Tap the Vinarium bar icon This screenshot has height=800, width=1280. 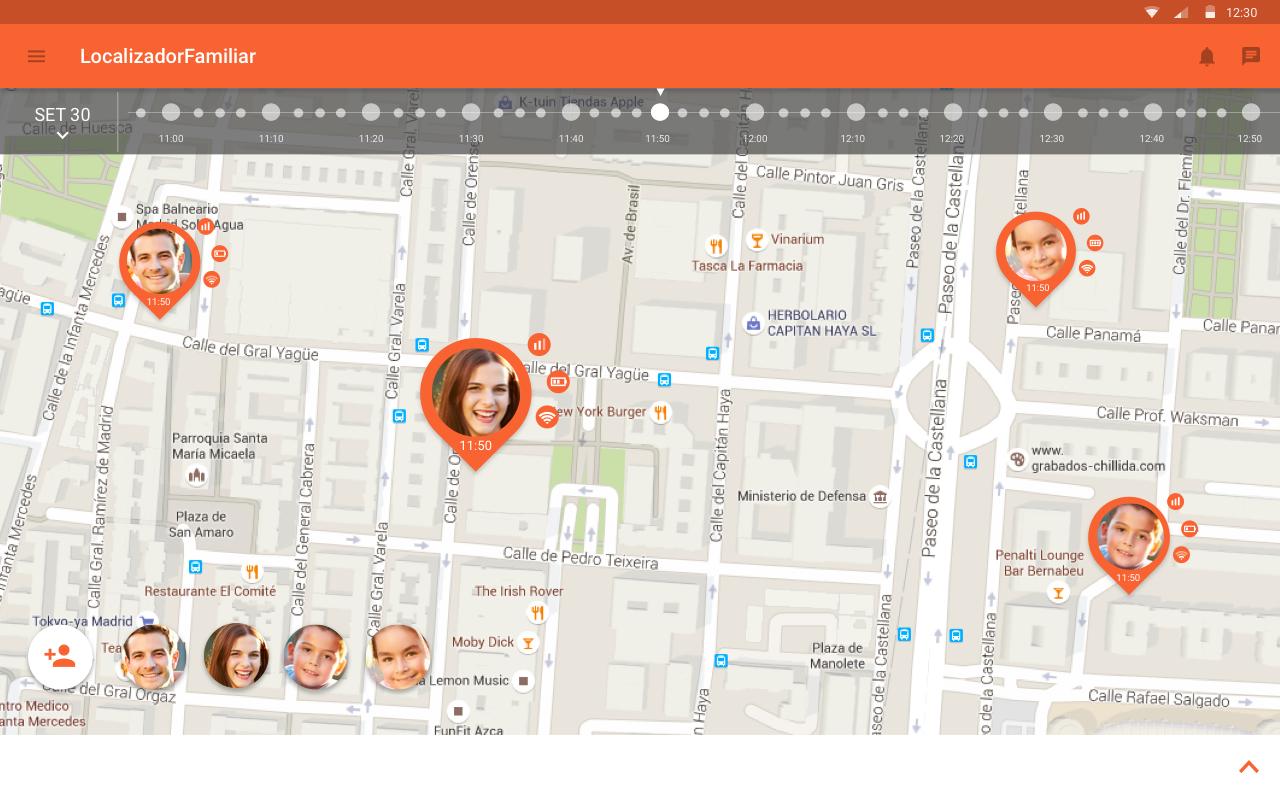pos(756,240)
